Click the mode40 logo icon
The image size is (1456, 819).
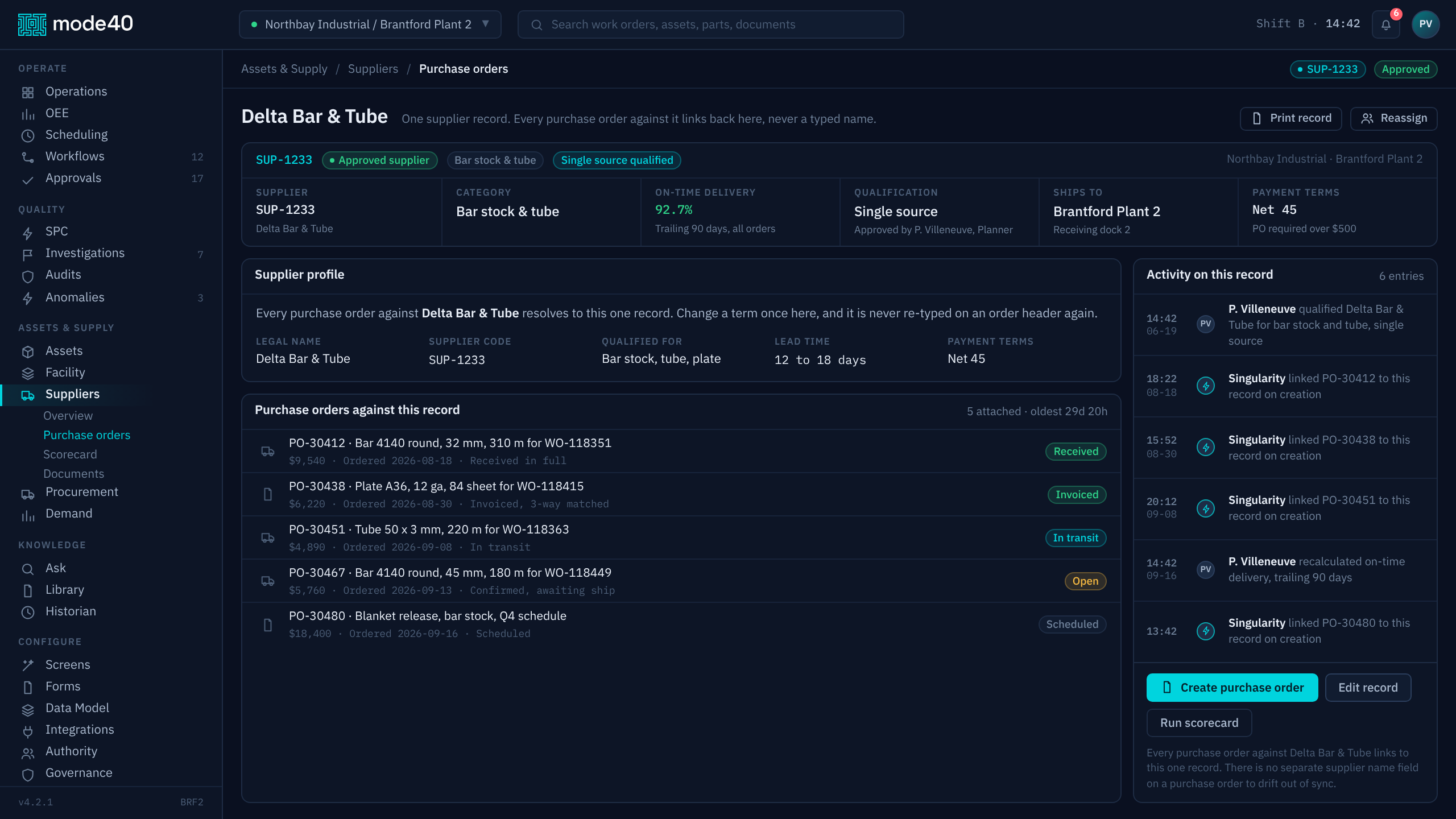coord(32,24)
